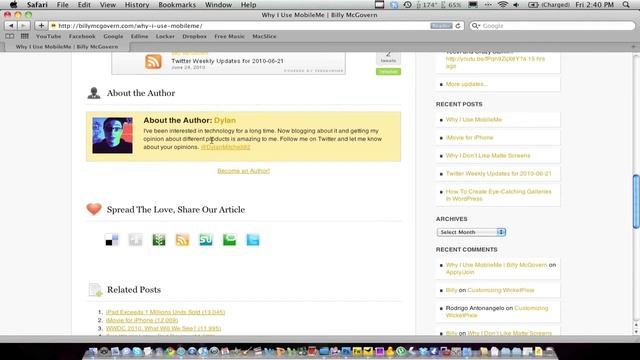Open the Select Month archives dropdown
Screen dimensions: 640x360
click(471, 232)
